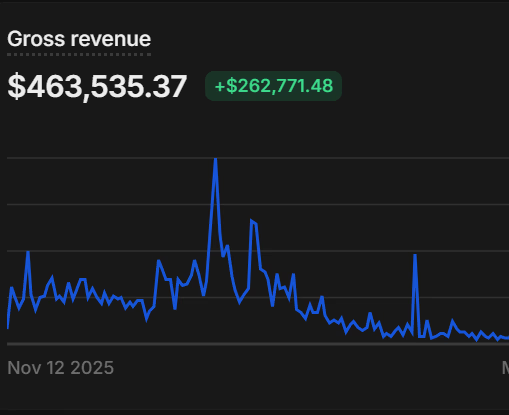Screen dimensions: 509x415
Task: Click the topmost horizontal gridline of the chart
Action: [258, 158]
